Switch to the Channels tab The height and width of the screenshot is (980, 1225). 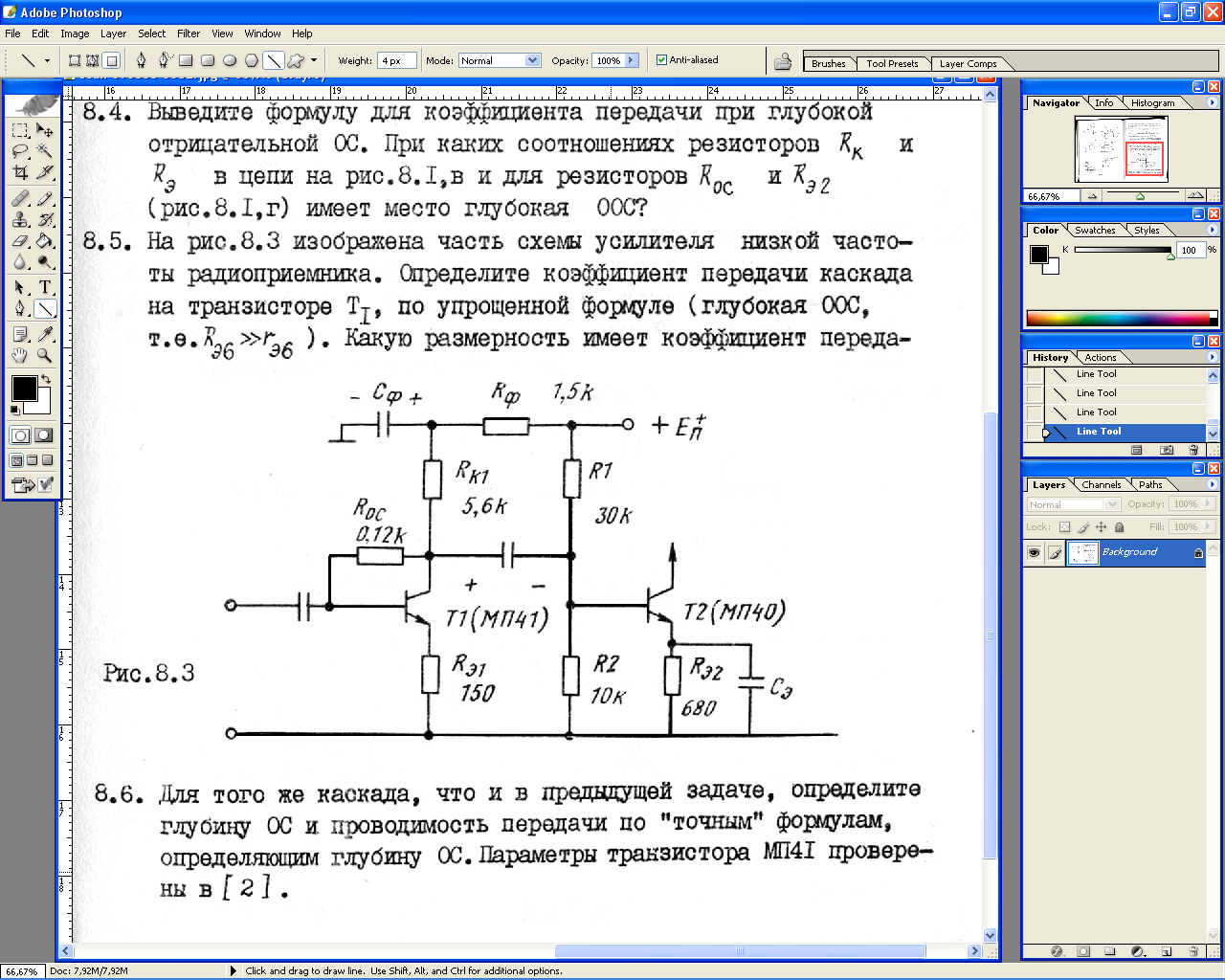coord(1101,484)
